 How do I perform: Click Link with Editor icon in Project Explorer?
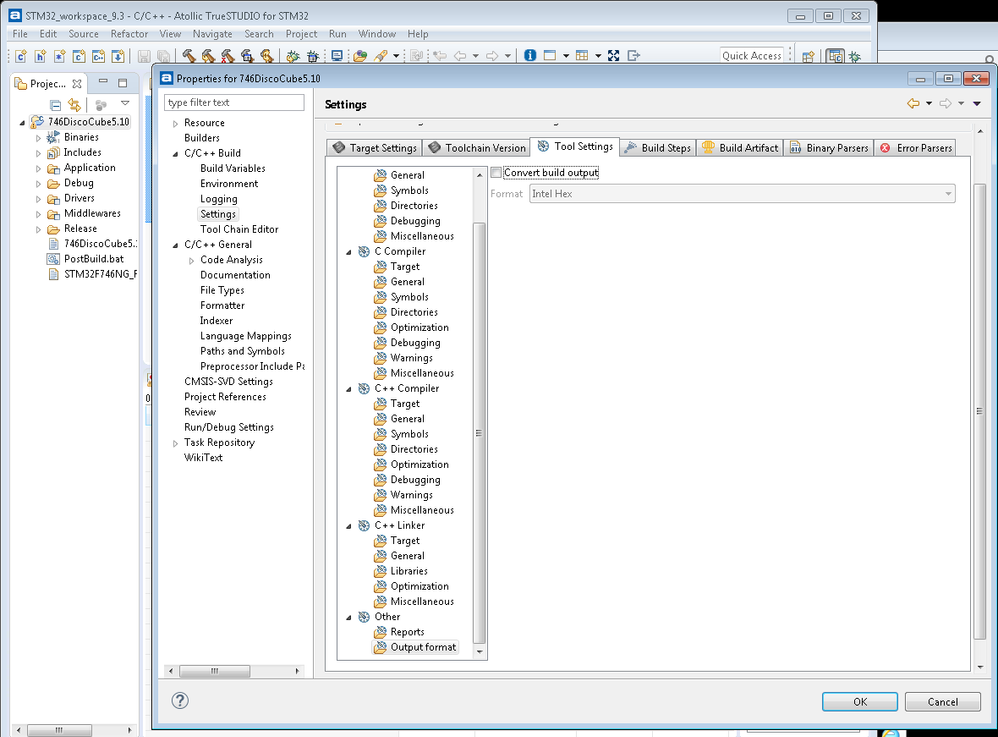[x=74, y=104]
